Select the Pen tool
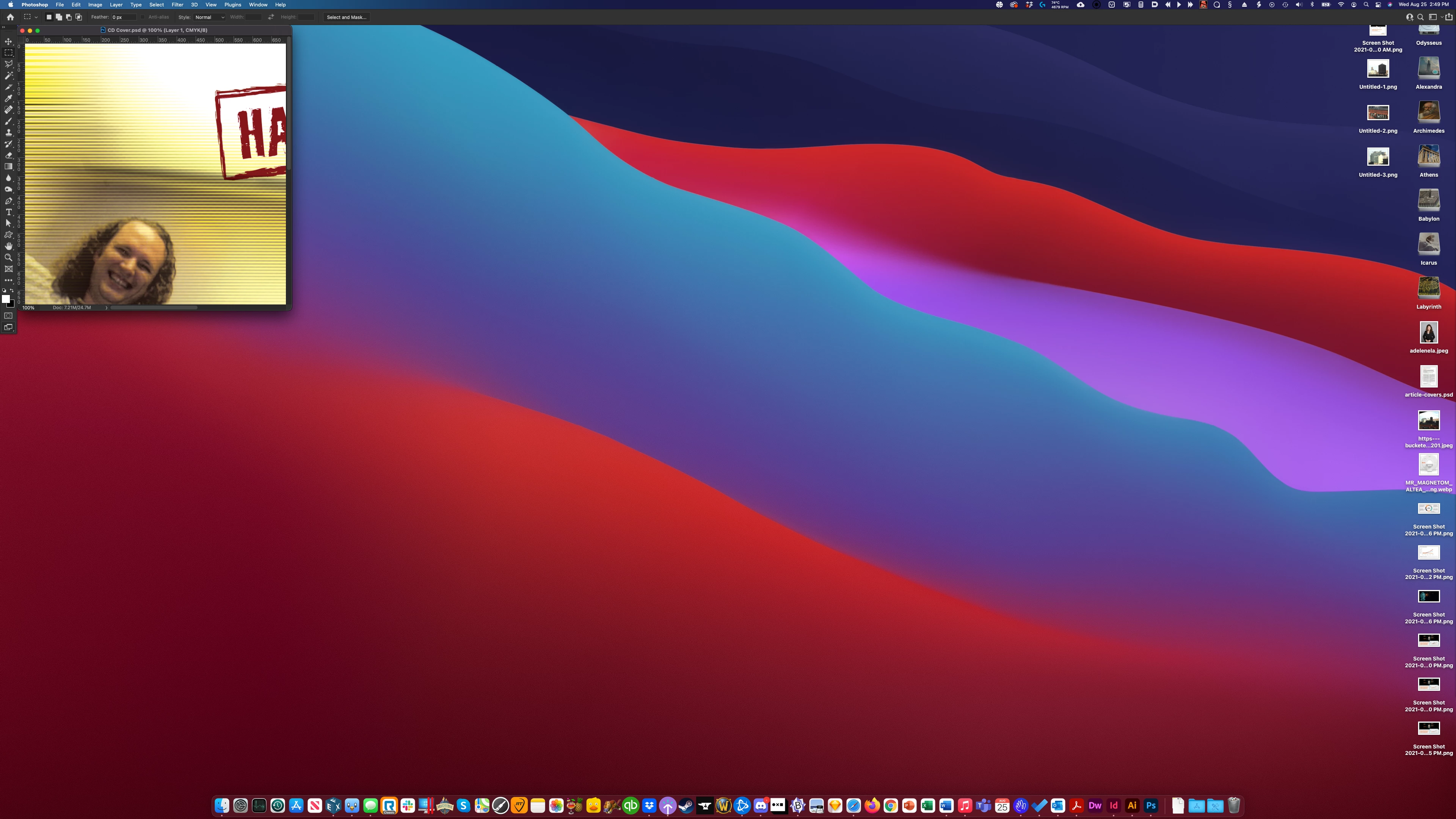This screenshot has height=819, width=1456. click(x=8, y=201)
